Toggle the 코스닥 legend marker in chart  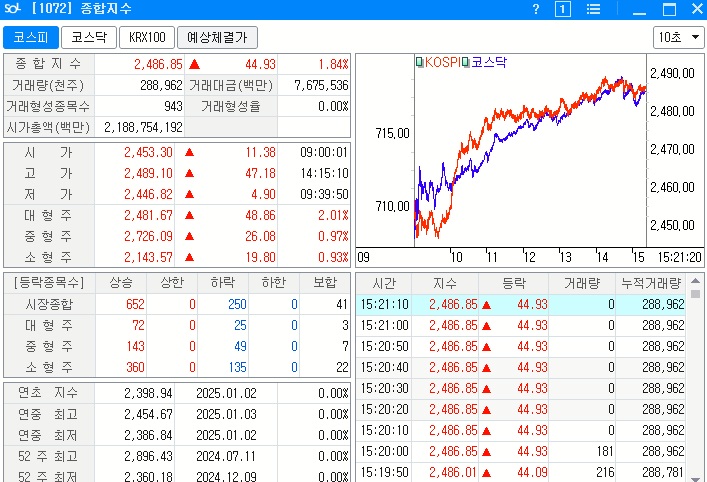coord(466,62)
